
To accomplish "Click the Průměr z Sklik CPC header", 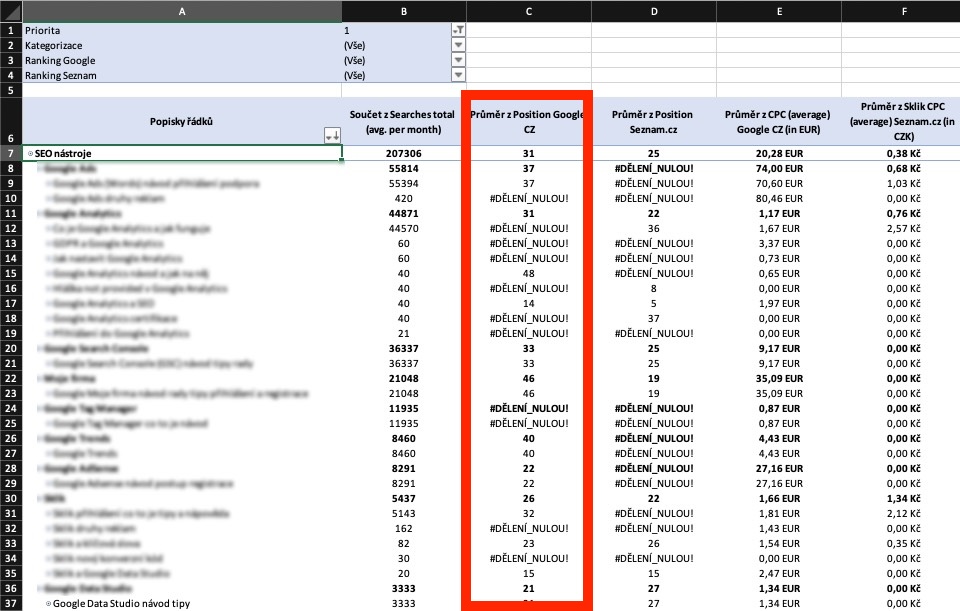I will (901, 121).
